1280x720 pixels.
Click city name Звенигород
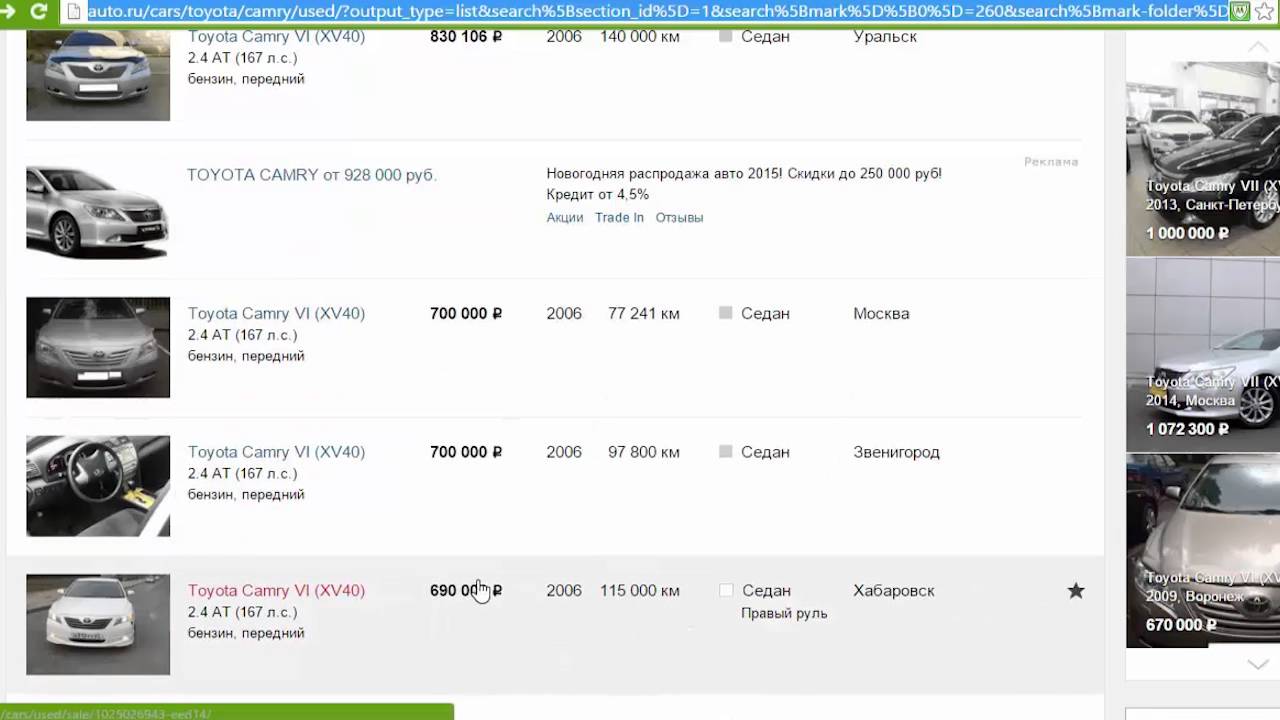pos(896,452)
